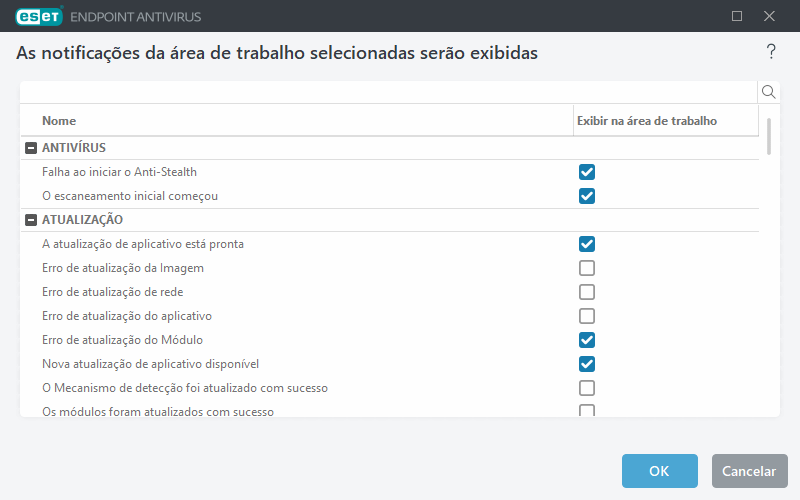
Task: Click the Cancelar button
Action: (x=749, y=471)
